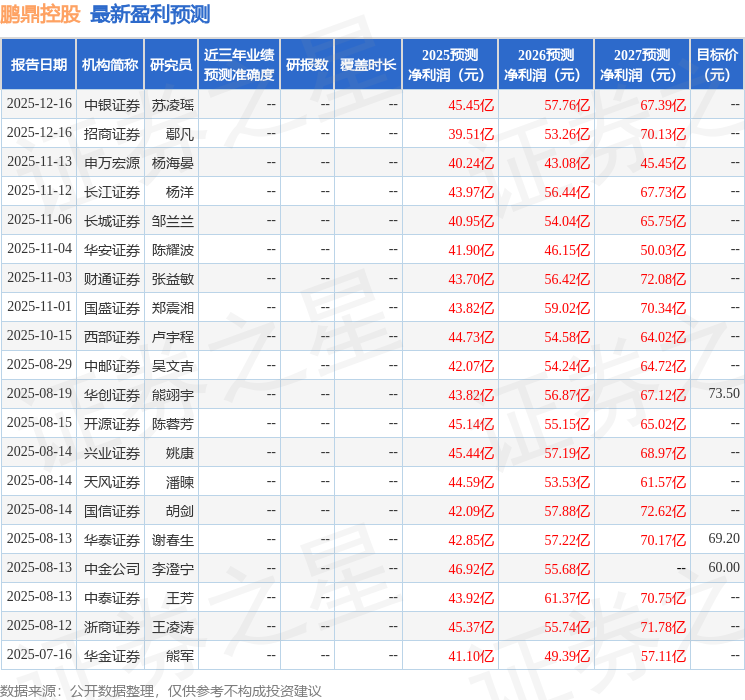This screenshot has width=745, height=700.
Task: Click the 2026 forecast value 59.02亿
Action: (567, 308)
